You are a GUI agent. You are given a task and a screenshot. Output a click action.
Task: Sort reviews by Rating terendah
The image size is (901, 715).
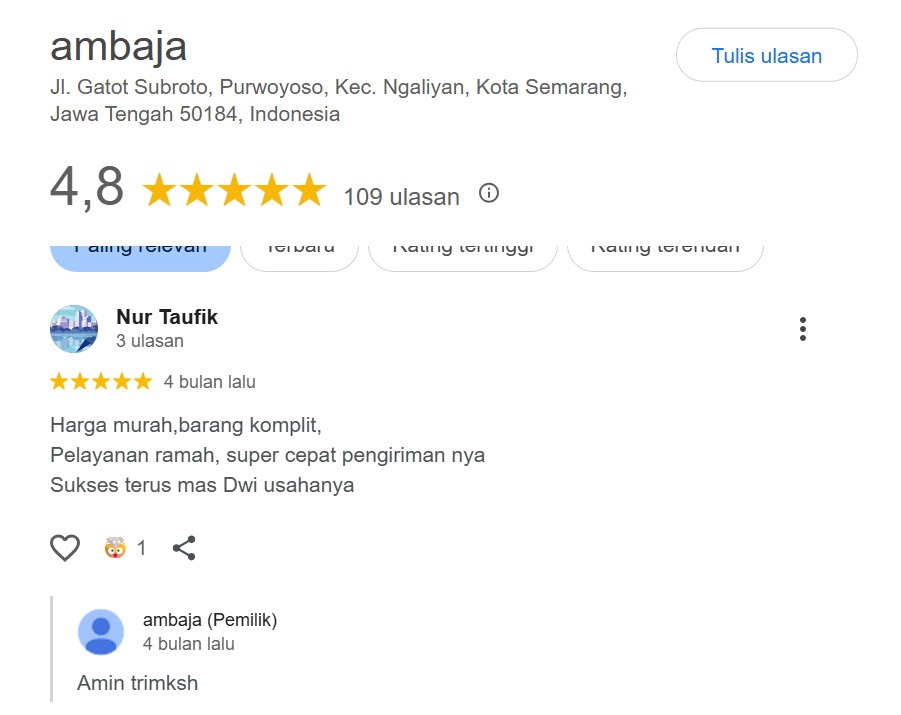[665, 252]
